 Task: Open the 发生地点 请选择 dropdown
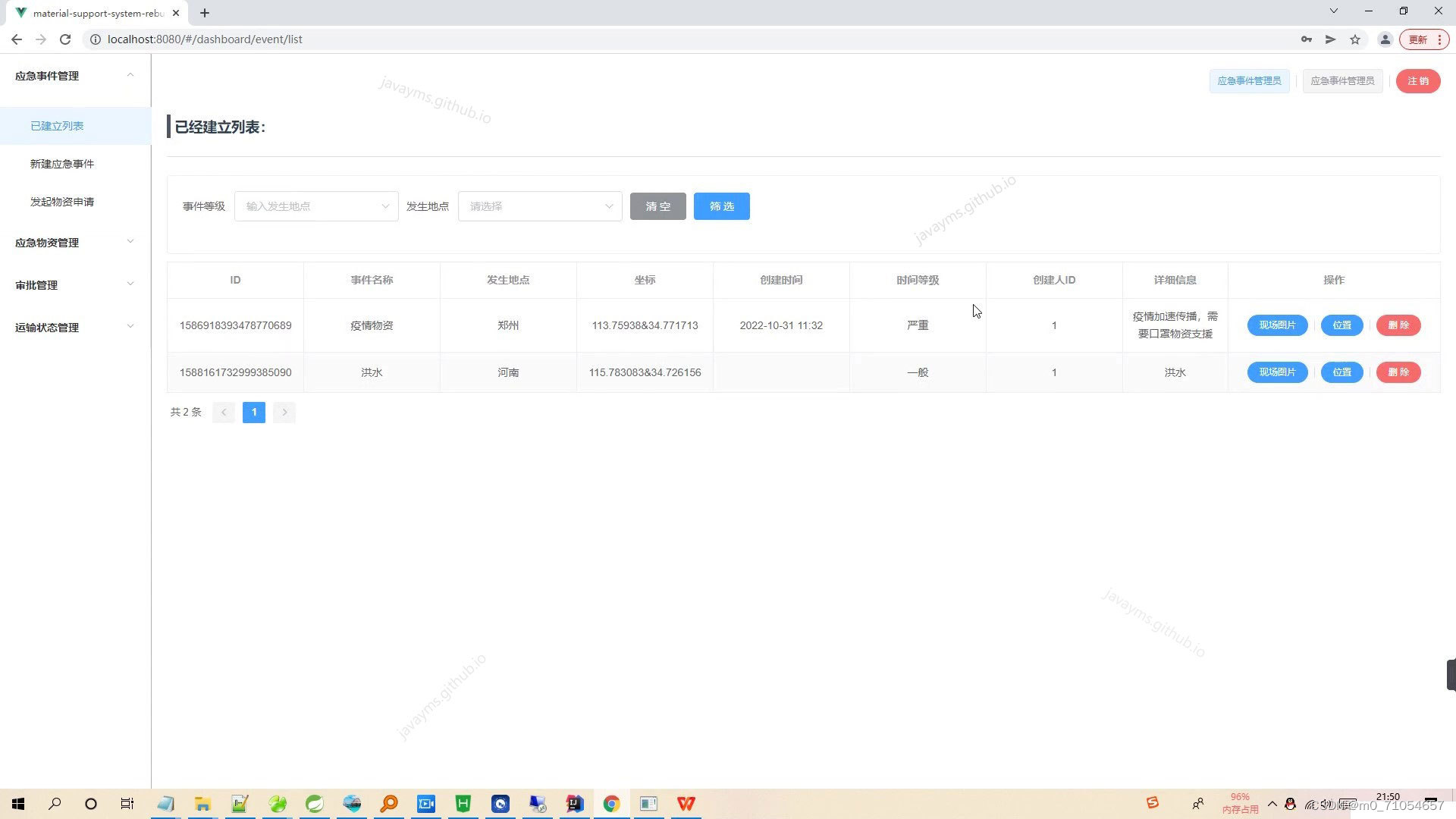(x=540, y=206)
